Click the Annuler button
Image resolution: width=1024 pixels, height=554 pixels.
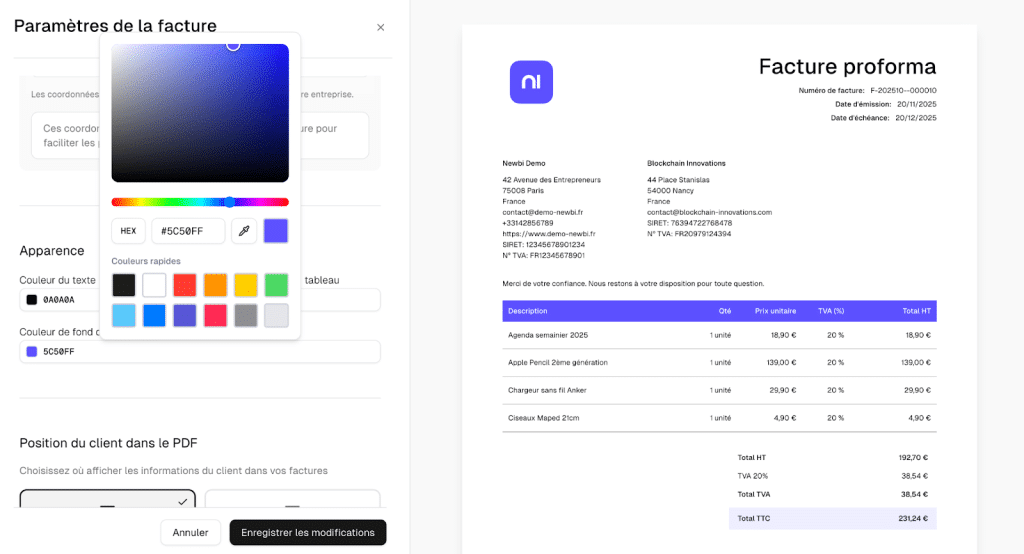click(190, 533)
